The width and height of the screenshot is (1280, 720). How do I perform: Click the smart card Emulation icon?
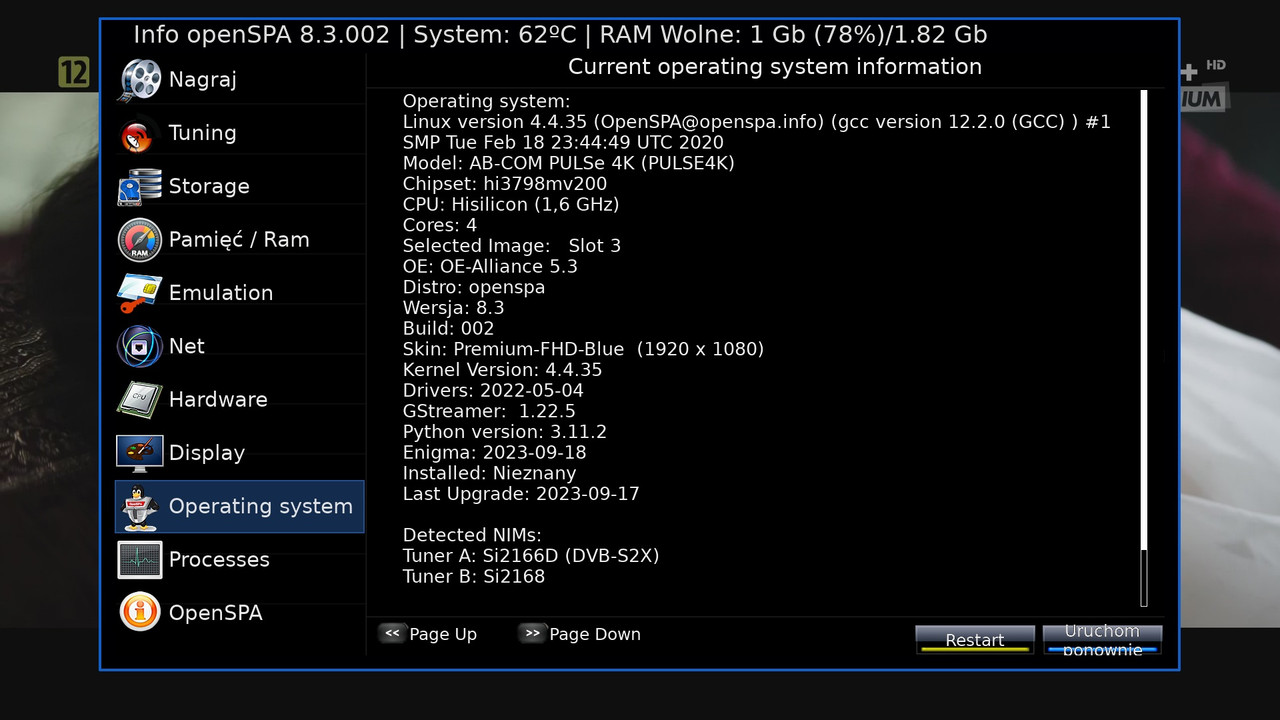139,293
